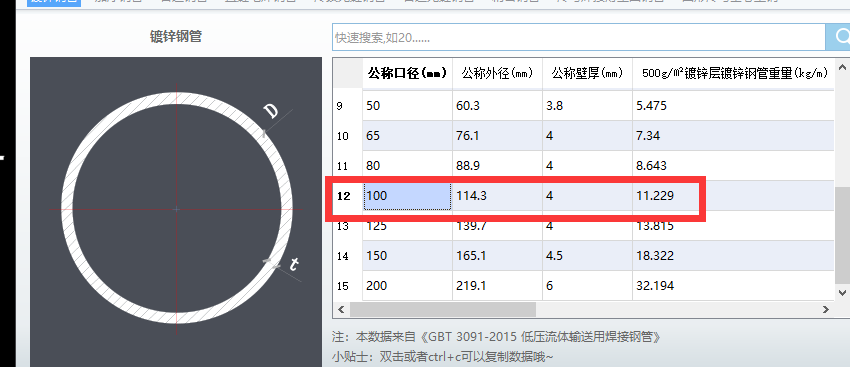Click the cell with diameter 80

tap(407, 166)
